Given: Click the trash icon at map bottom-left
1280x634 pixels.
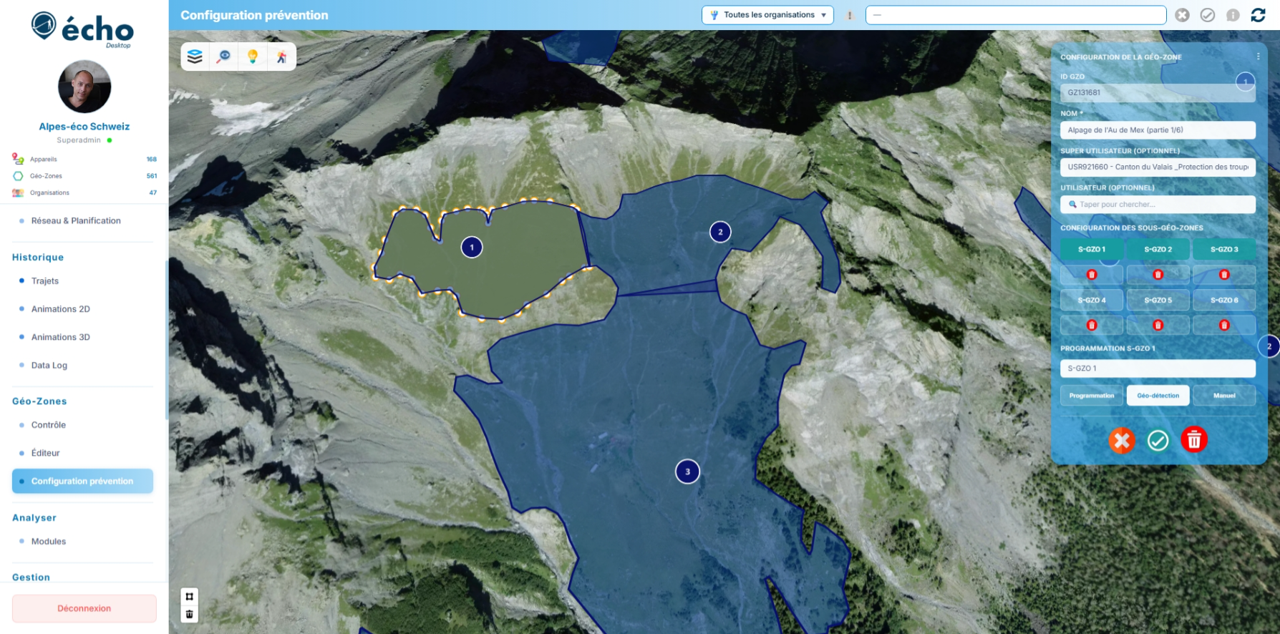Looking at the screenshot, I should (x=189, y=615).
